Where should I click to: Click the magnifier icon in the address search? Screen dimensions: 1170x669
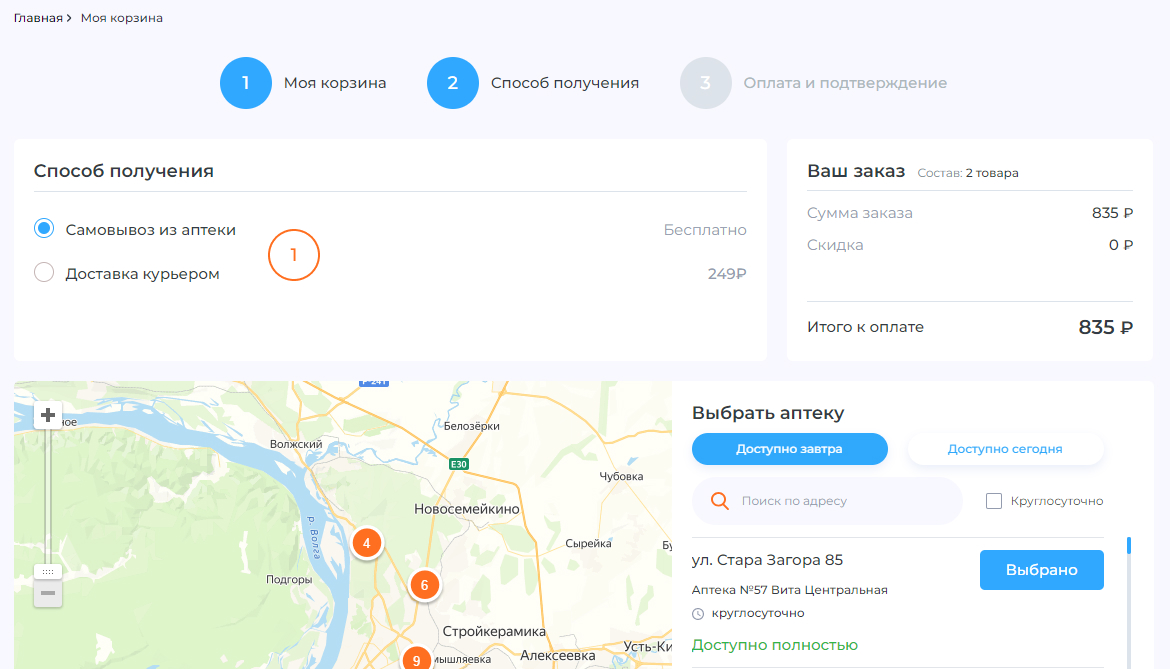tap(719, 500)
